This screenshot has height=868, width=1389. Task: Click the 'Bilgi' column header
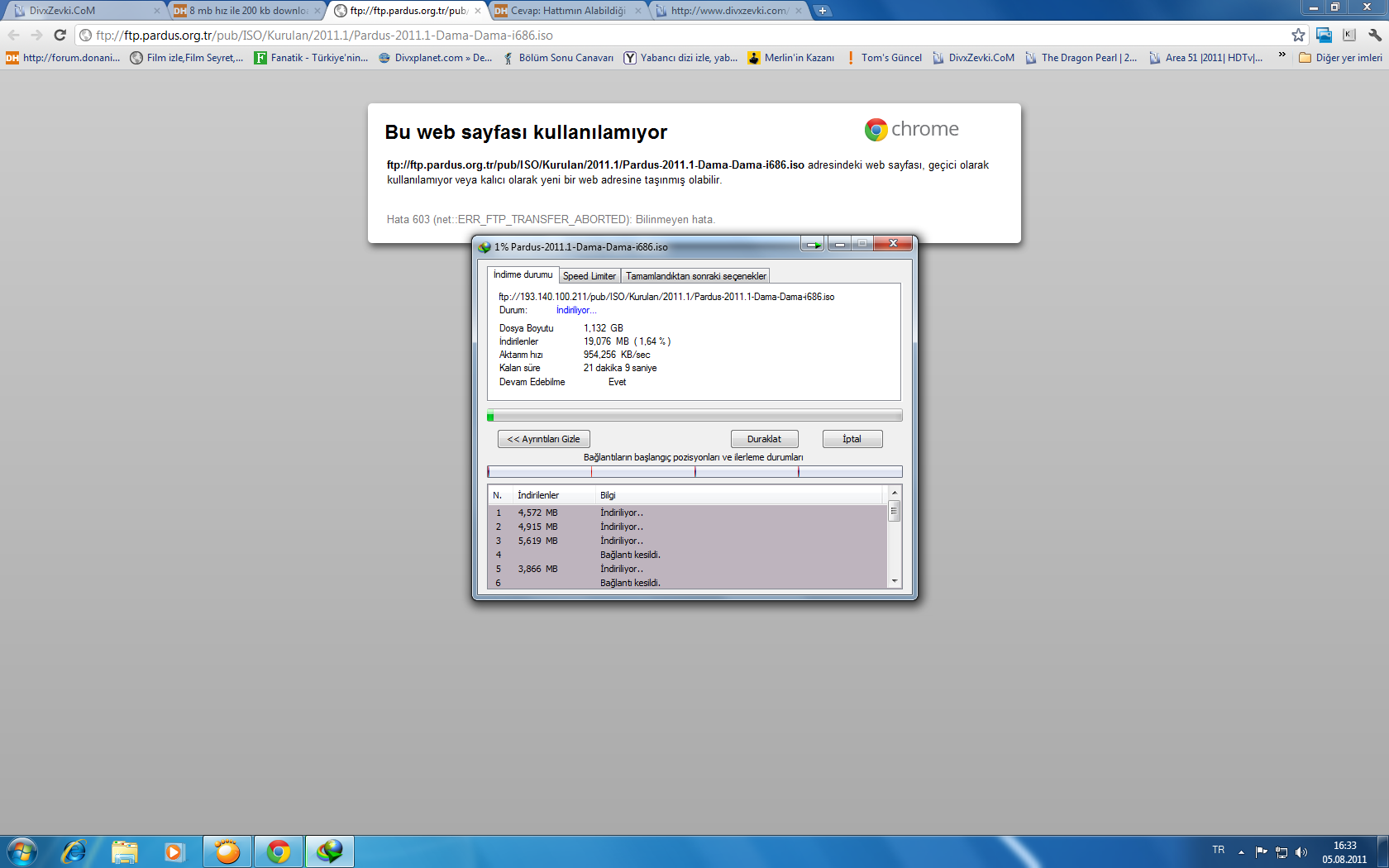(x=739, y=495)
